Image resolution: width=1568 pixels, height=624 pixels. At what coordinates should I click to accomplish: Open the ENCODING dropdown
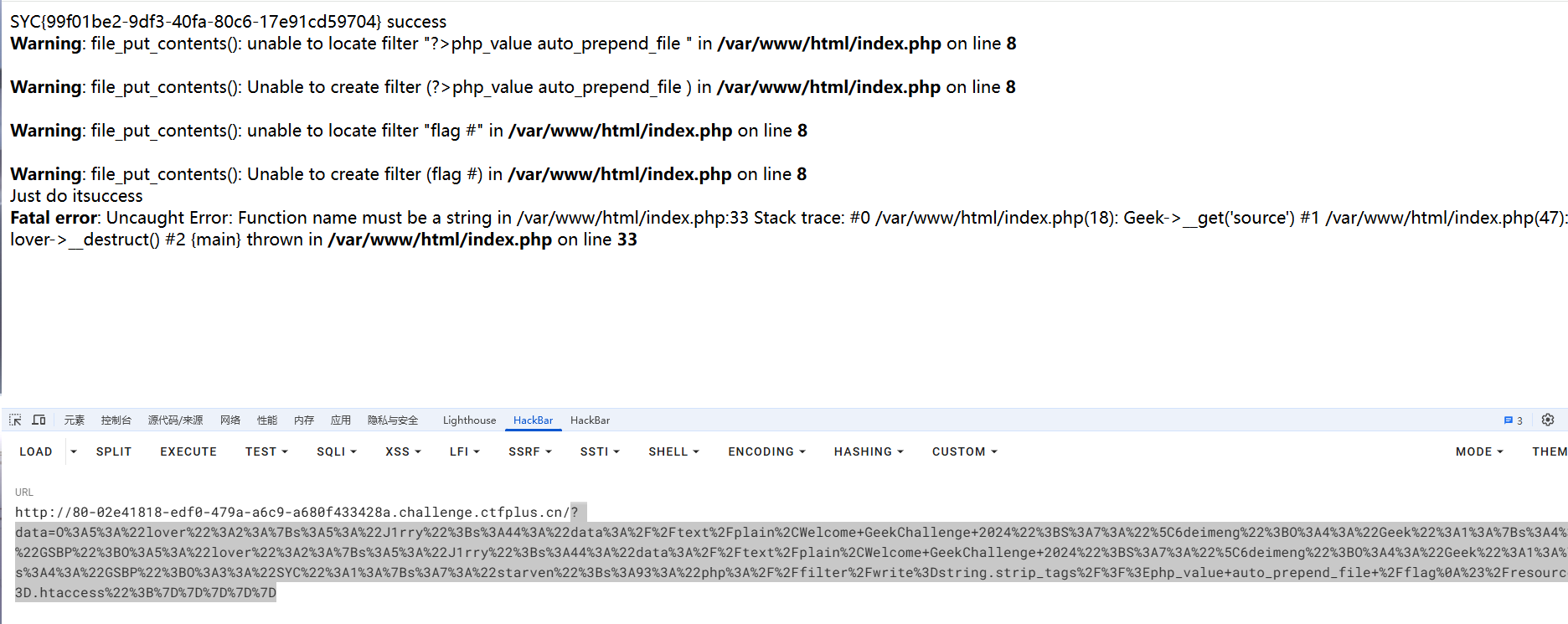[766, 451]
